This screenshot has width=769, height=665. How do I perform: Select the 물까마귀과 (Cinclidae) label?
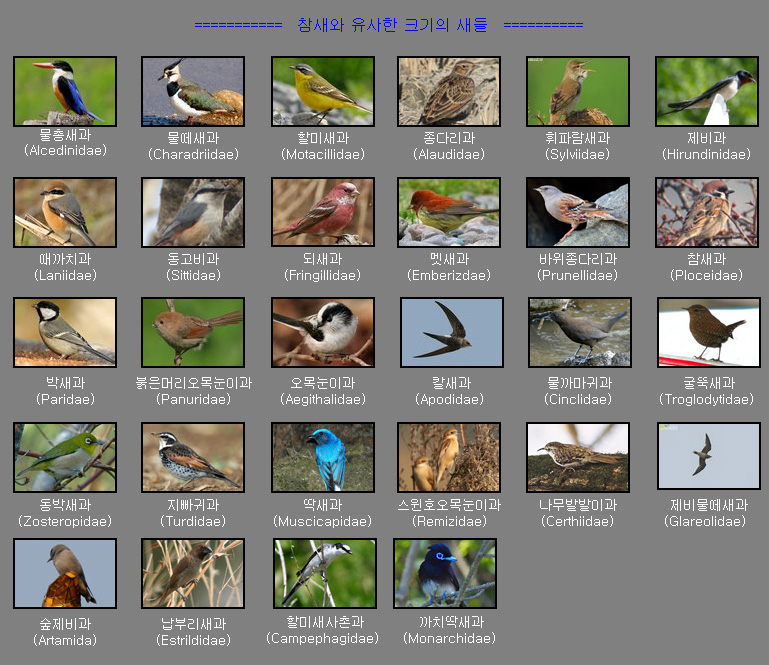(x=578, y=391)
